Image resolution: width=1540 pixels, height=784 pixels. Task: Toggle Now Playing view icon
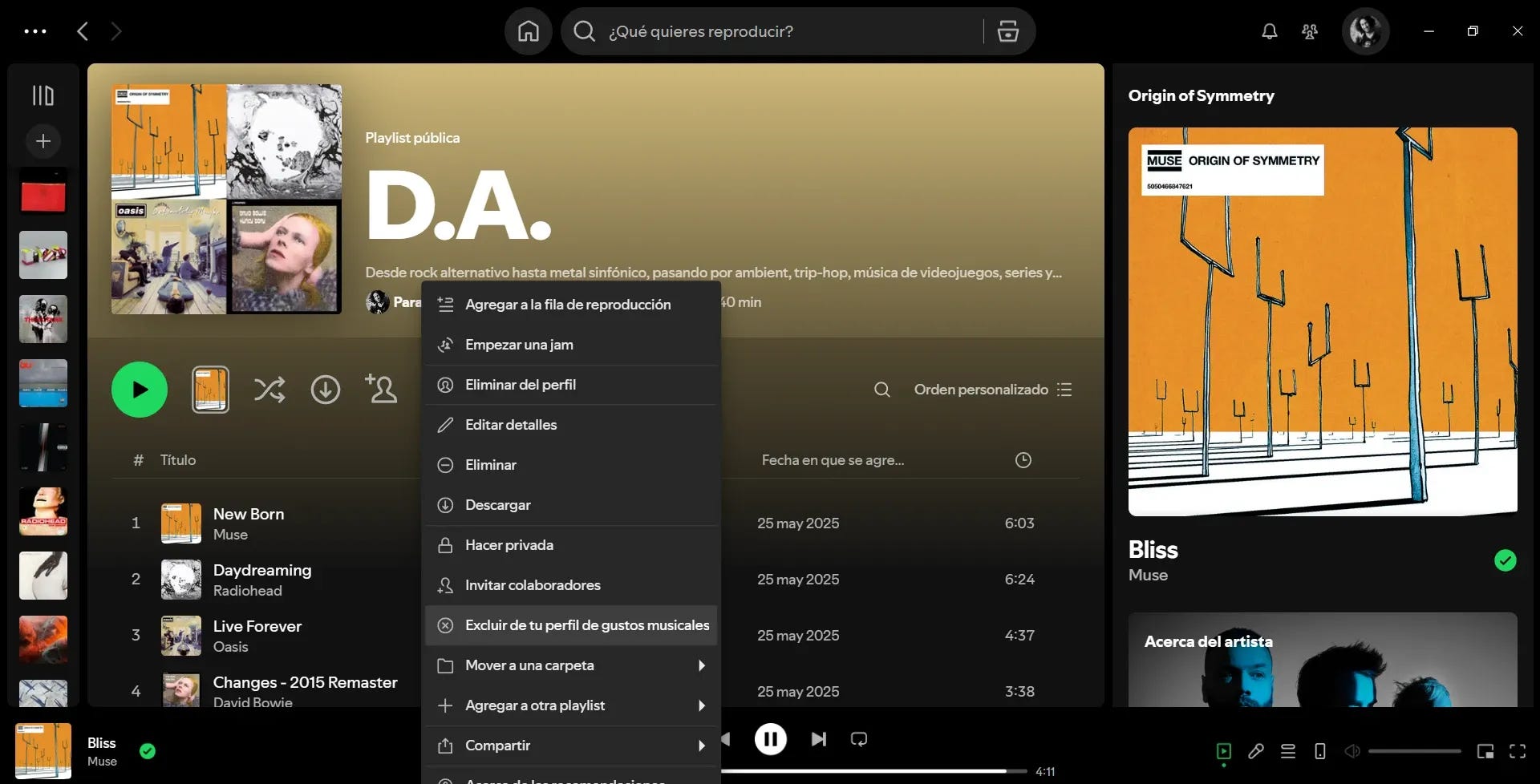click(1224, 751)
